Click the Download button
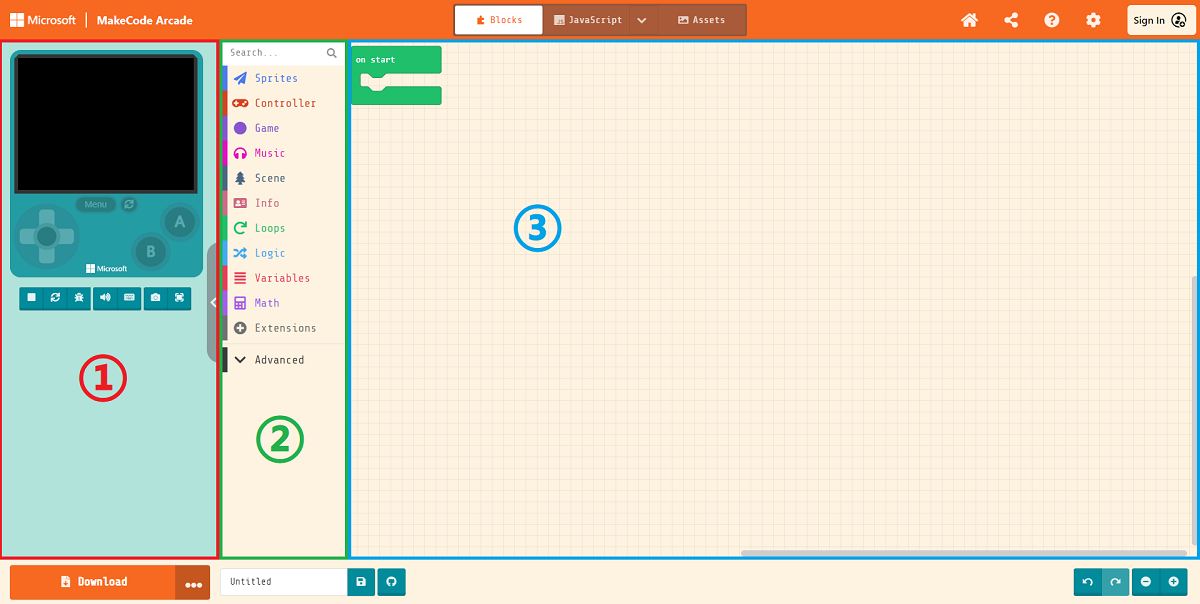 click(93, 582)
